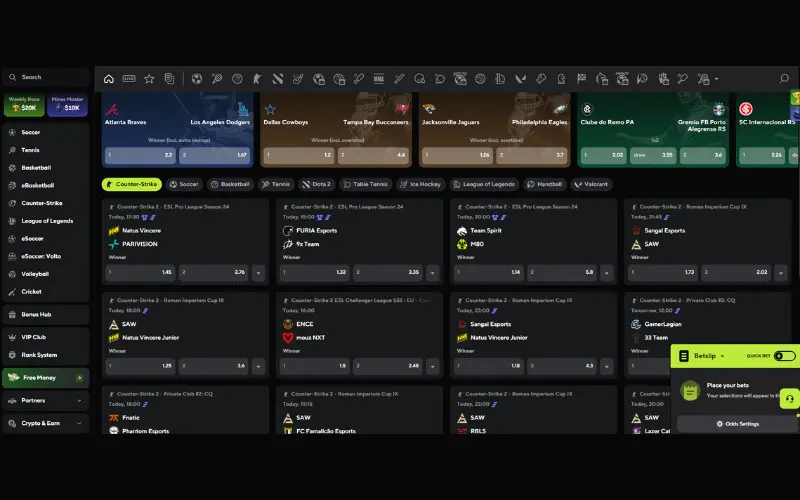Click the Bonus Hub gift icon in sidebar

12,315
